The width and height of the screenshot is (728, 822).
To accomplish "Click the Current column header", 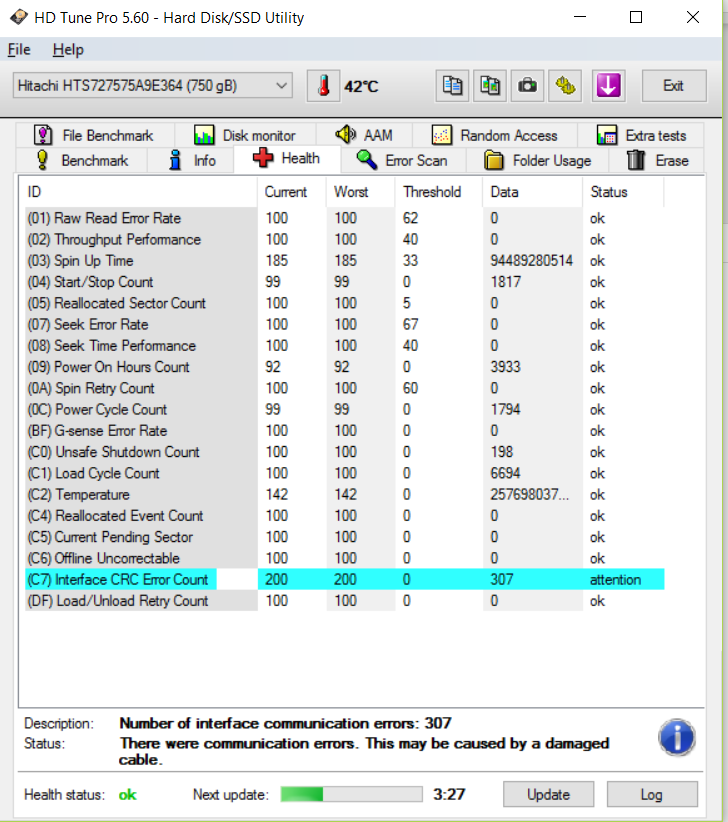I will 292,192.
